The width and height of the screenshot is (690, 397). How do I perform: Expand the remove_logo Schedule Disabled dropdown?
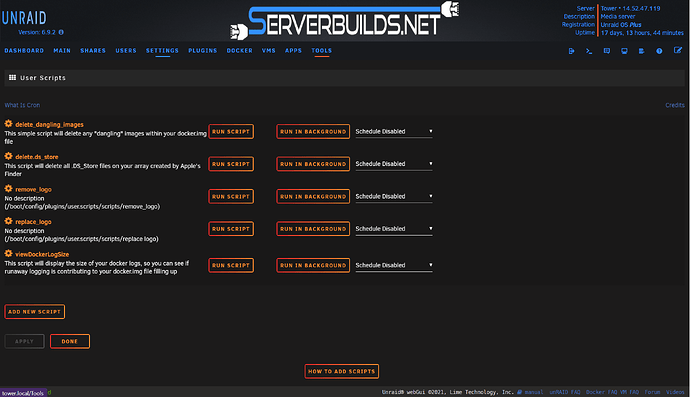(394, 196)
